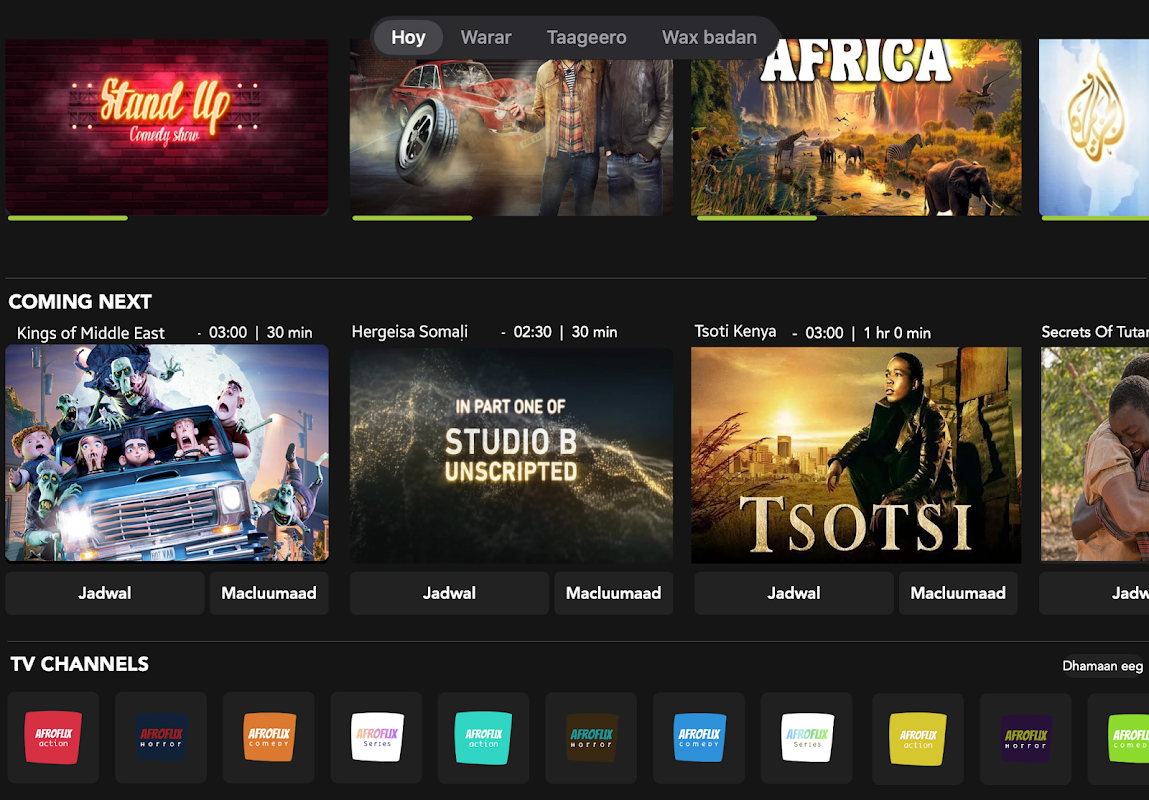Open the Secrets Of Tutan poster thumbnail
The width and height of the screenshot is (1149, 800).
[1095, 454]
